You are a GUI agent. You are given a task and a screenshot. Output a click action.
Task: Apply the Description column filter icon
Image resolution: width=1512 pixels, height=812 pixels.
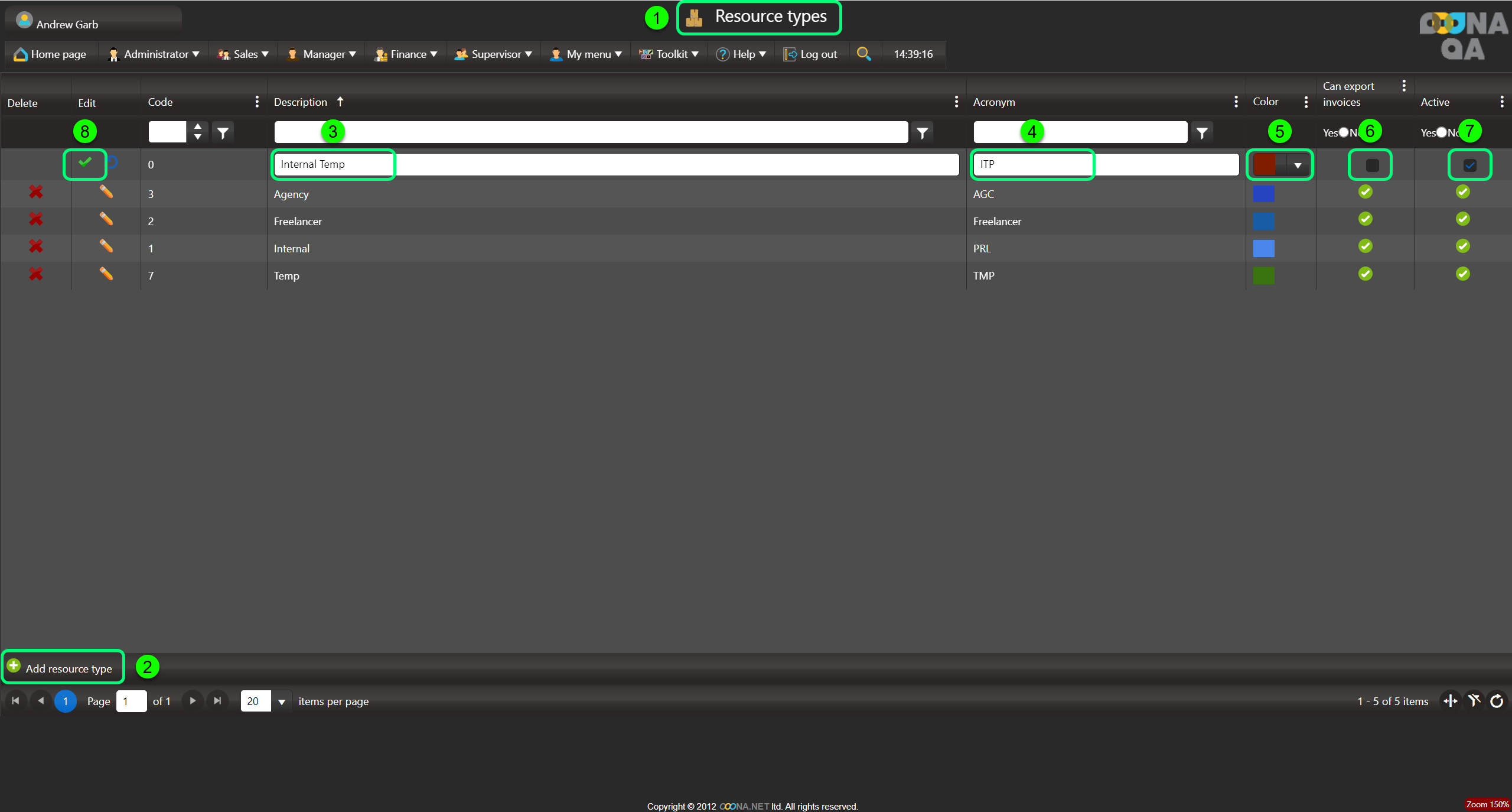point(922,133)
